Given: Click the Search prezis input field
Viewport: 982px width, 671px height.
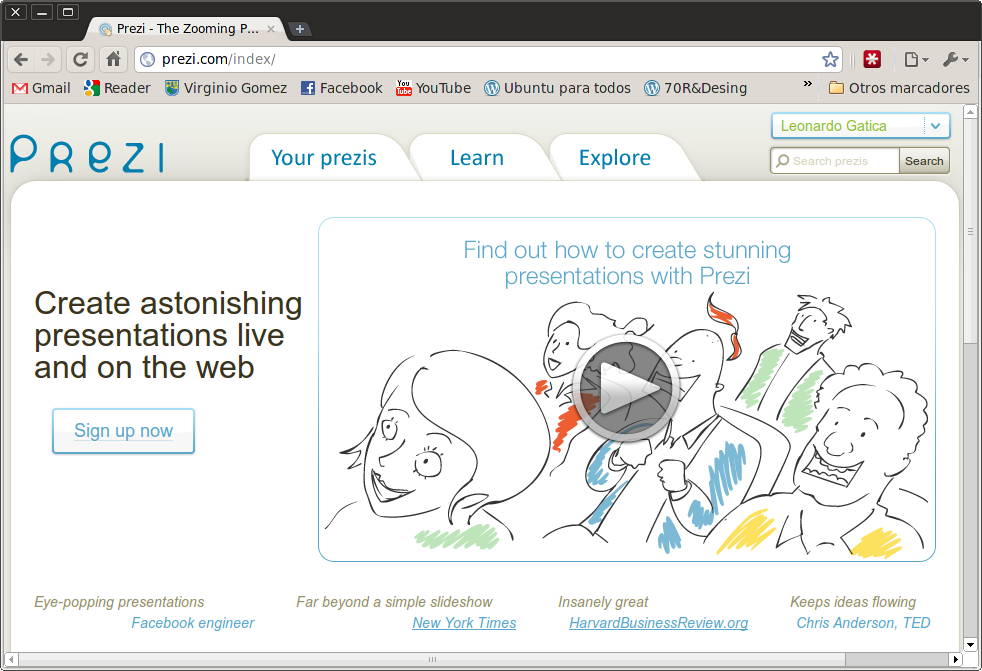Looking at the screenshot, I should [x=835, y=161].
